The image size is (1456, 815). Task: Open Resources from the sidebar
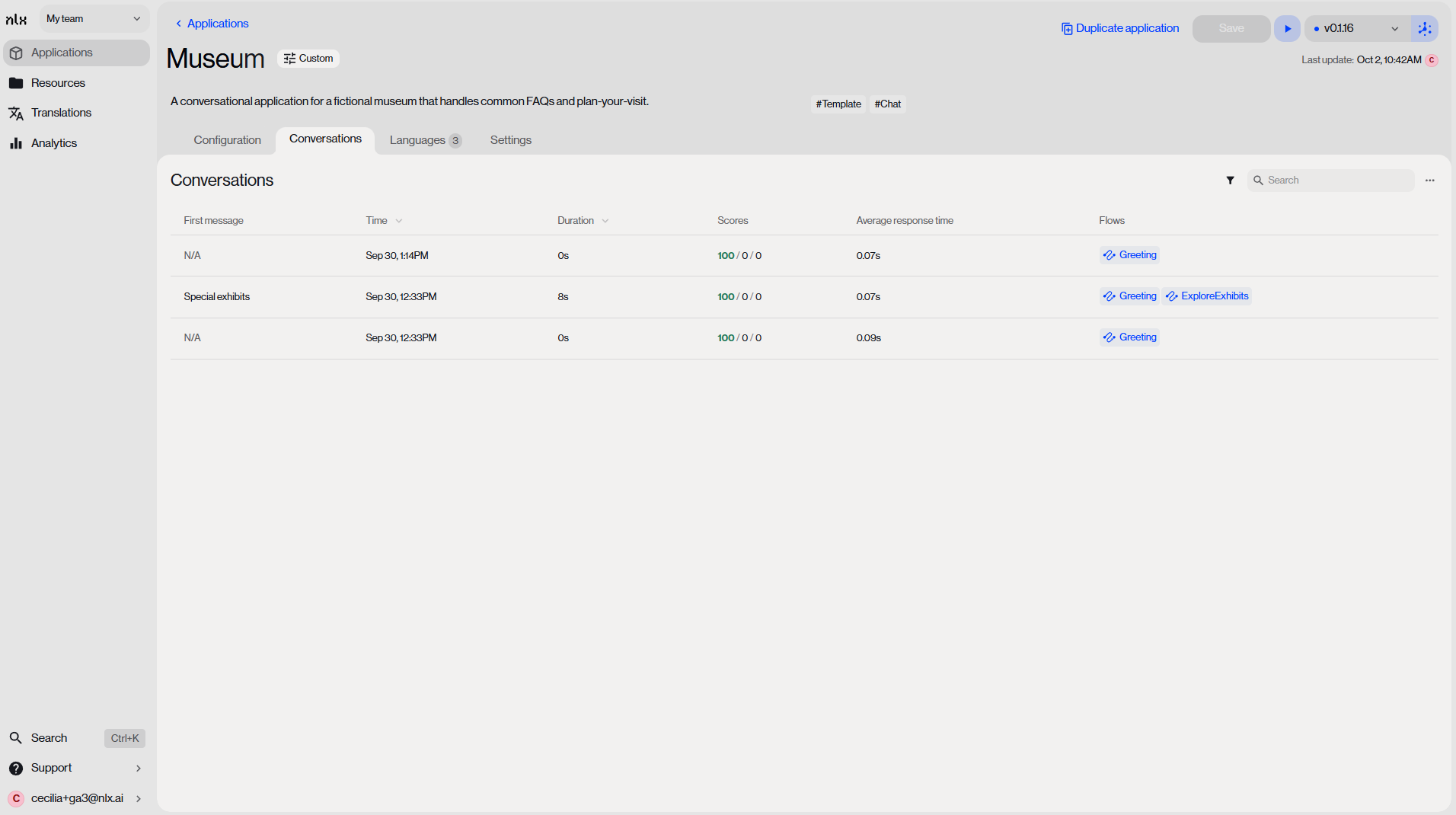pyautogui.click(x=58, y=83)
